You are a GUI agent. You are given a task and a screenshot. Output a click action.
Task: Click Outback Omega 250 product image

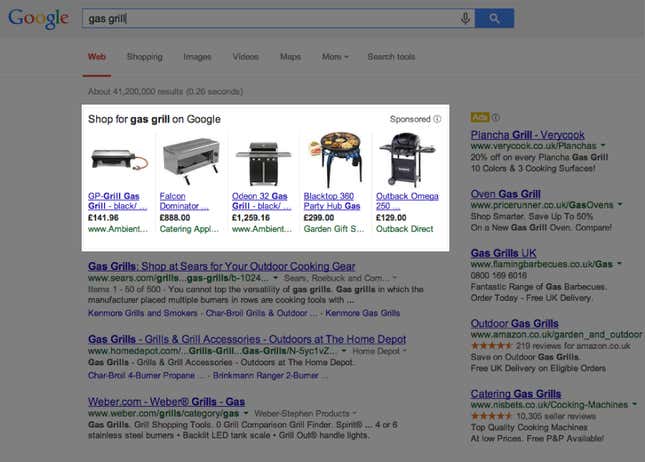pos(407,160)
